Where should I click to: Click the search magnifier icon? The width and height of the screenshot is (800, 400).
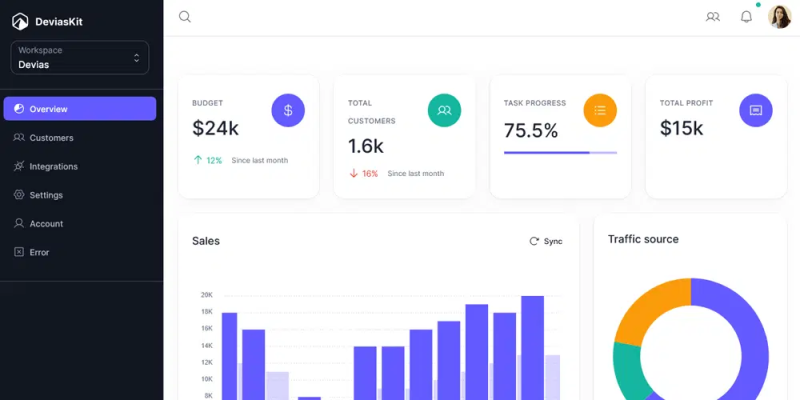pos(185,17)
